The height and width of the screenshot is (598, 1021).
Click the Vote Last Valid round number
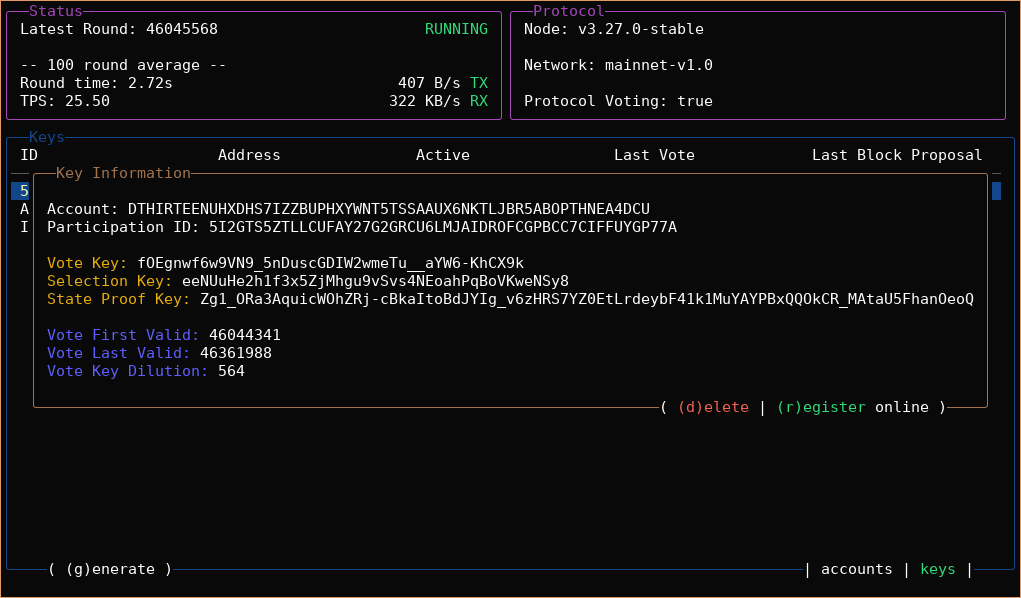point(235,353)
